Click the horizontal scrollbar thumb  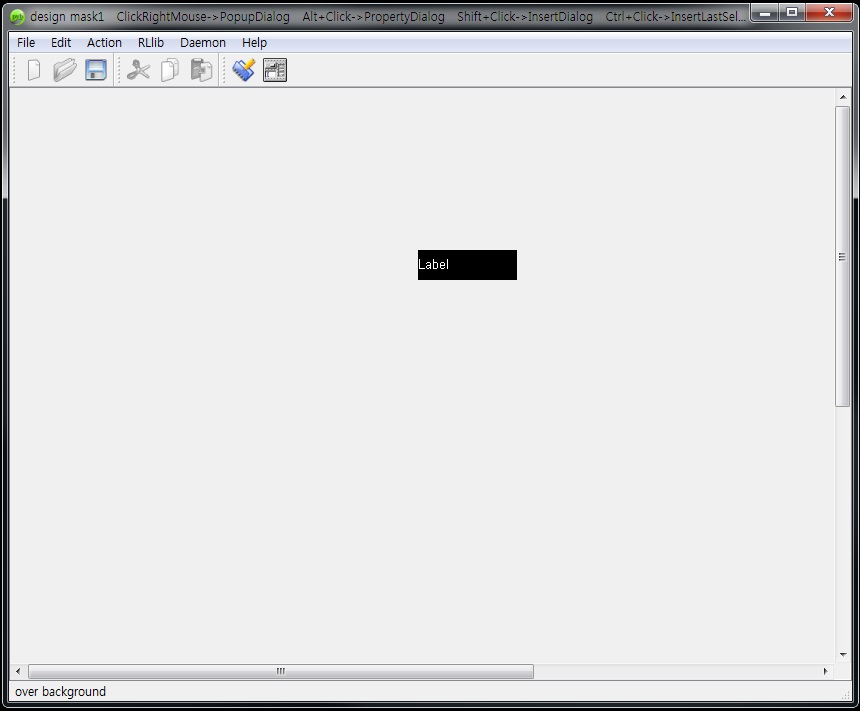pos(280,671)
